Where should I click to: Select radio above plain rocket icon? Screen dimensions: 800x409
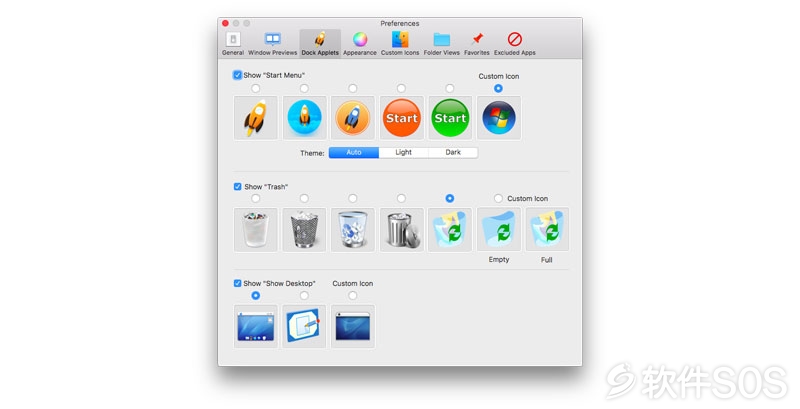(x=256, y=88)
